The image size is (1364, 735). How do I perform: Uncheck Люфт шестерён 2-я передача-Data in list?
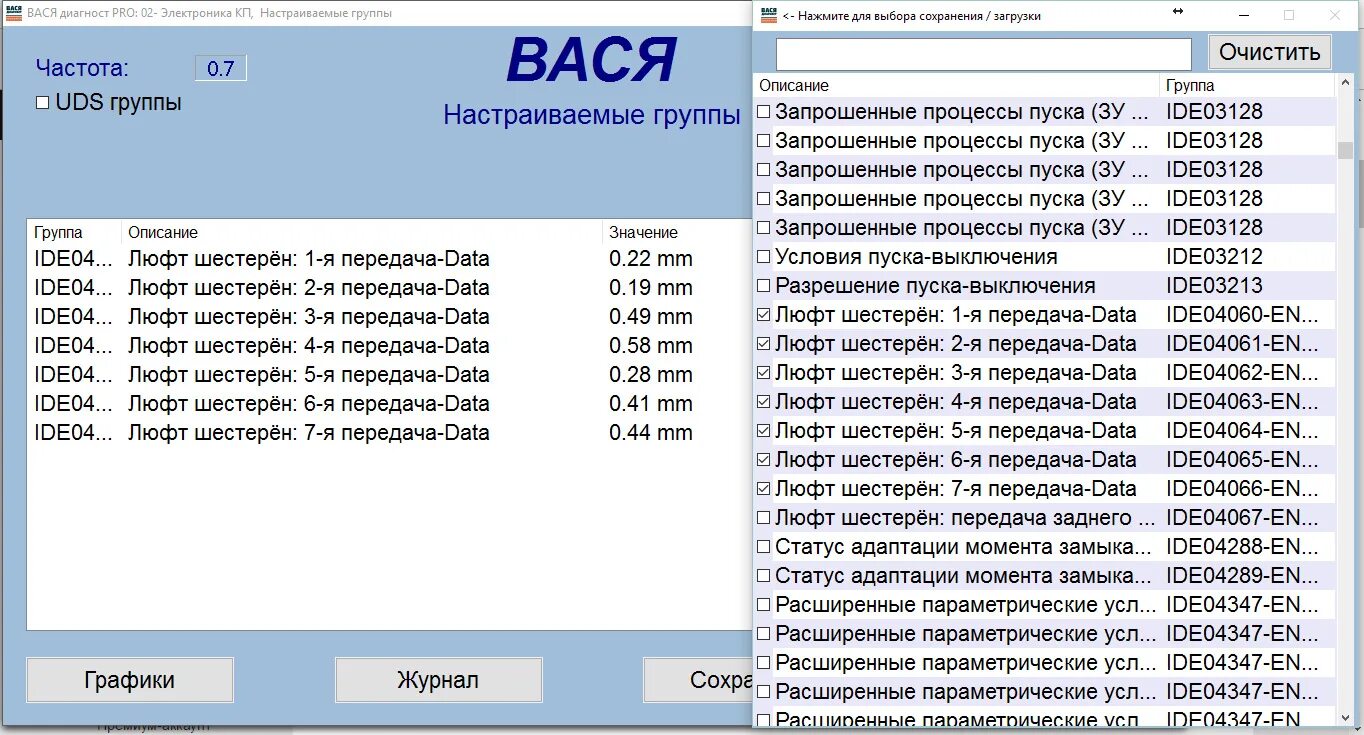(764, 344)
